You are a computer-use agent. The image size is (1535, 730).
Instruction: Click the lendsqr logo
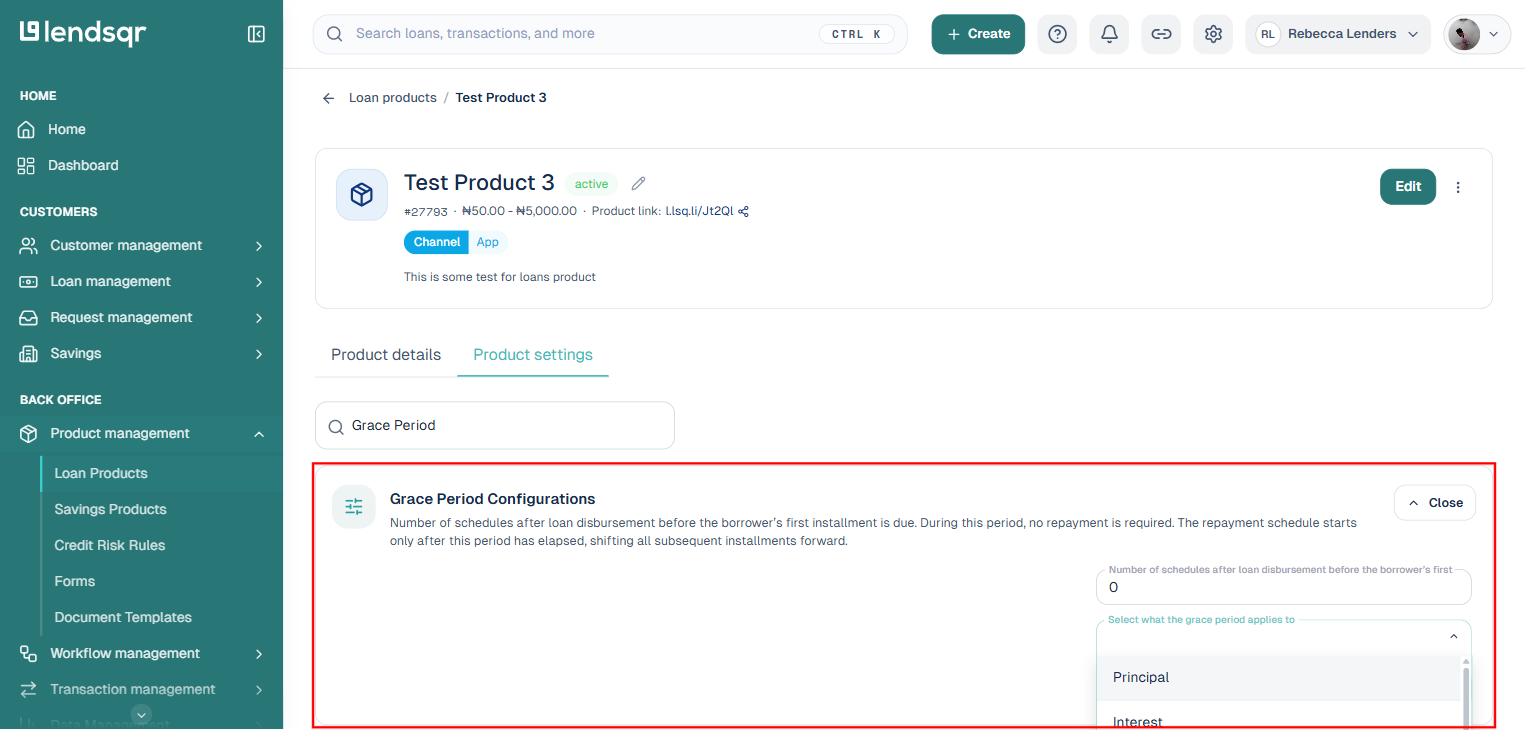point(83,34)
